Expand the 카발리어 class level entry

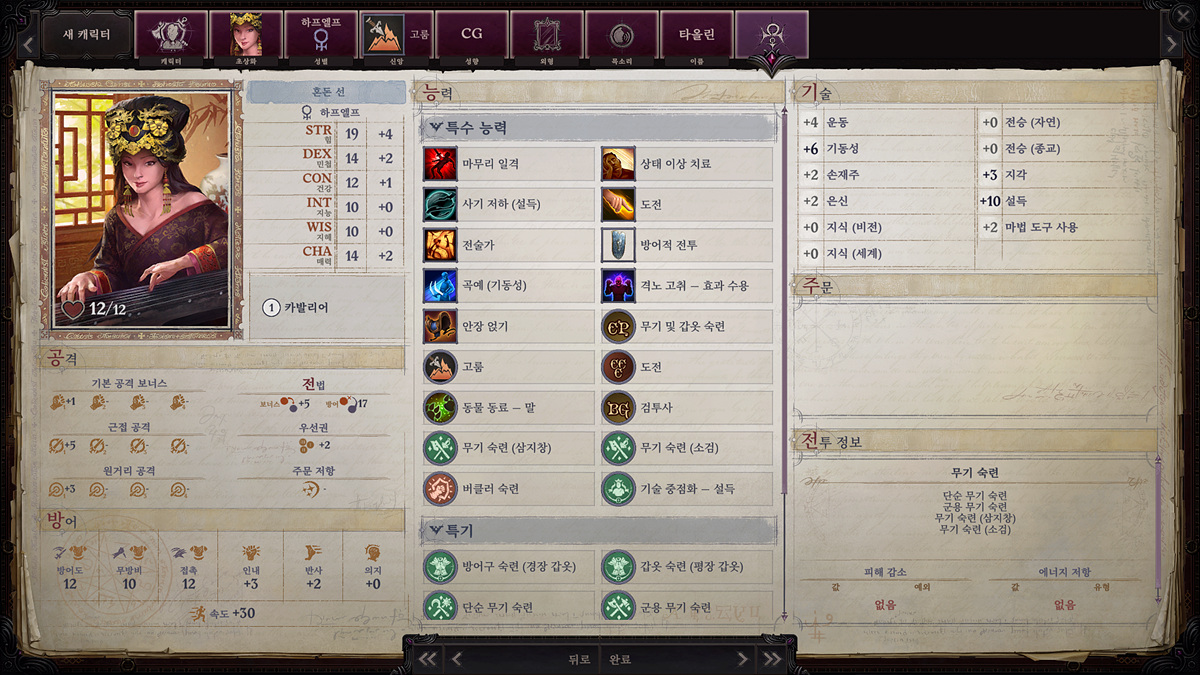[327, 307]
